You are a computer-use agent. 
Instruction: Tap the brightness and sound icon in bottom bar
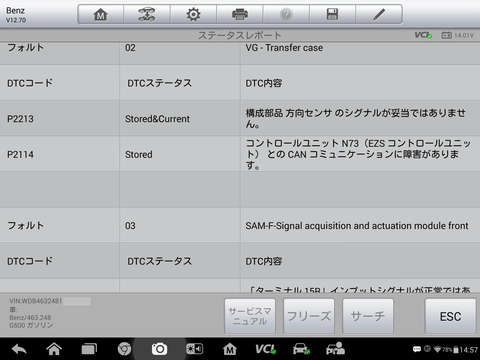[195, 349]
